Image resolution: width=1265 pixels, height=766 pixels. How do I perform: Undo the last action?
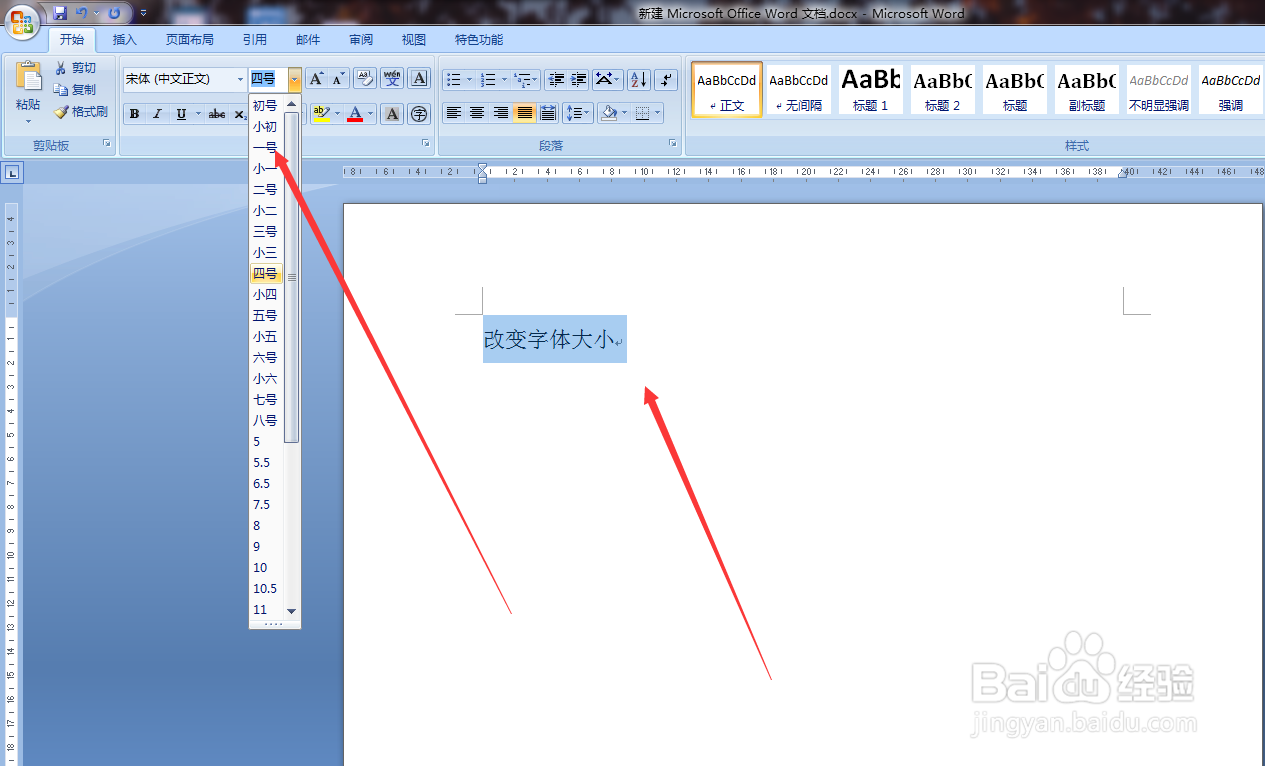pyautogui.click(x=82, y=13)
